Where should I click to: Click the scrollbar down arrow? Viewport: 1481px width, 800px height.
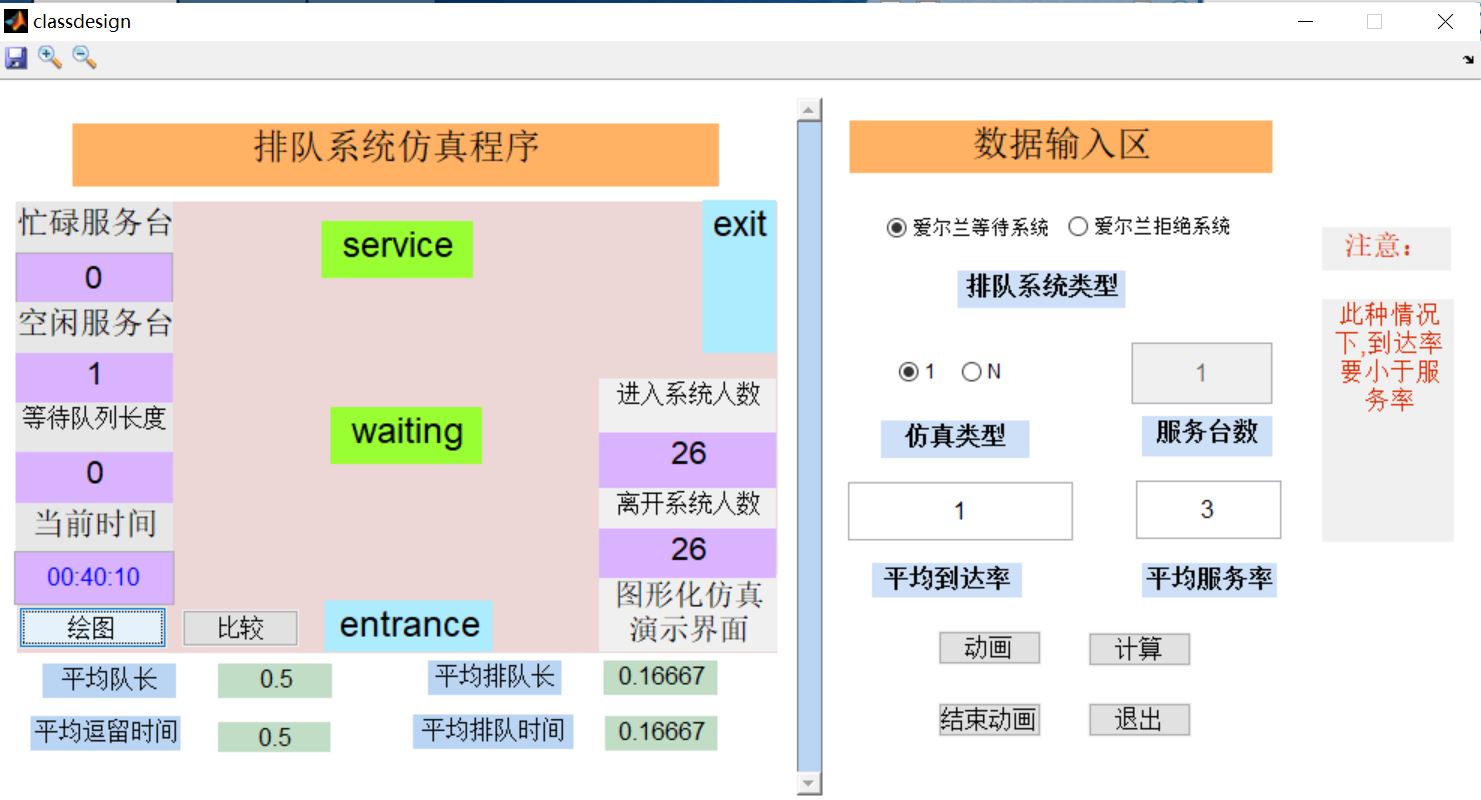tap(806, 783)
